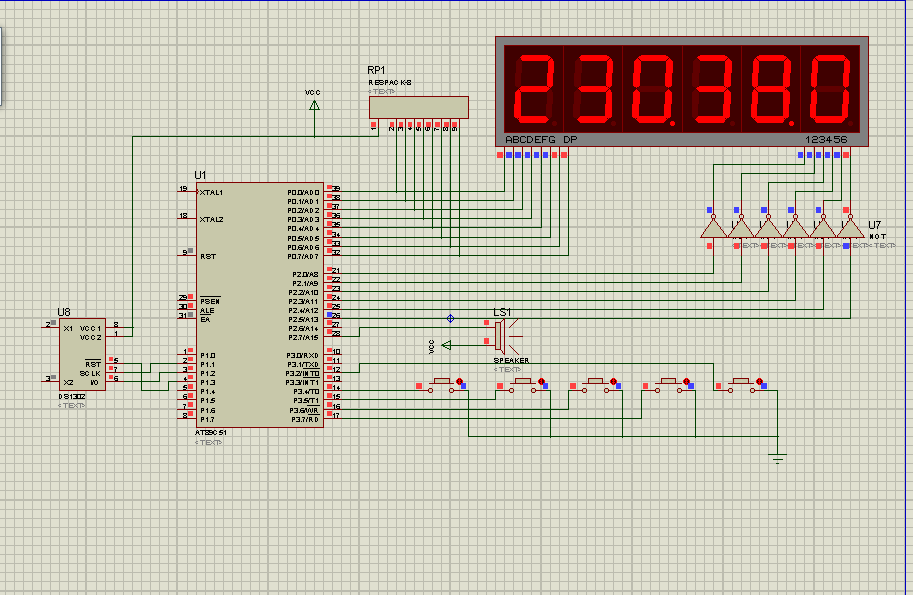The width and height of the screenshot is (913, 595).
Task: Click the rightmost NOT gate next to U7
Action: (x=850, y=228)
